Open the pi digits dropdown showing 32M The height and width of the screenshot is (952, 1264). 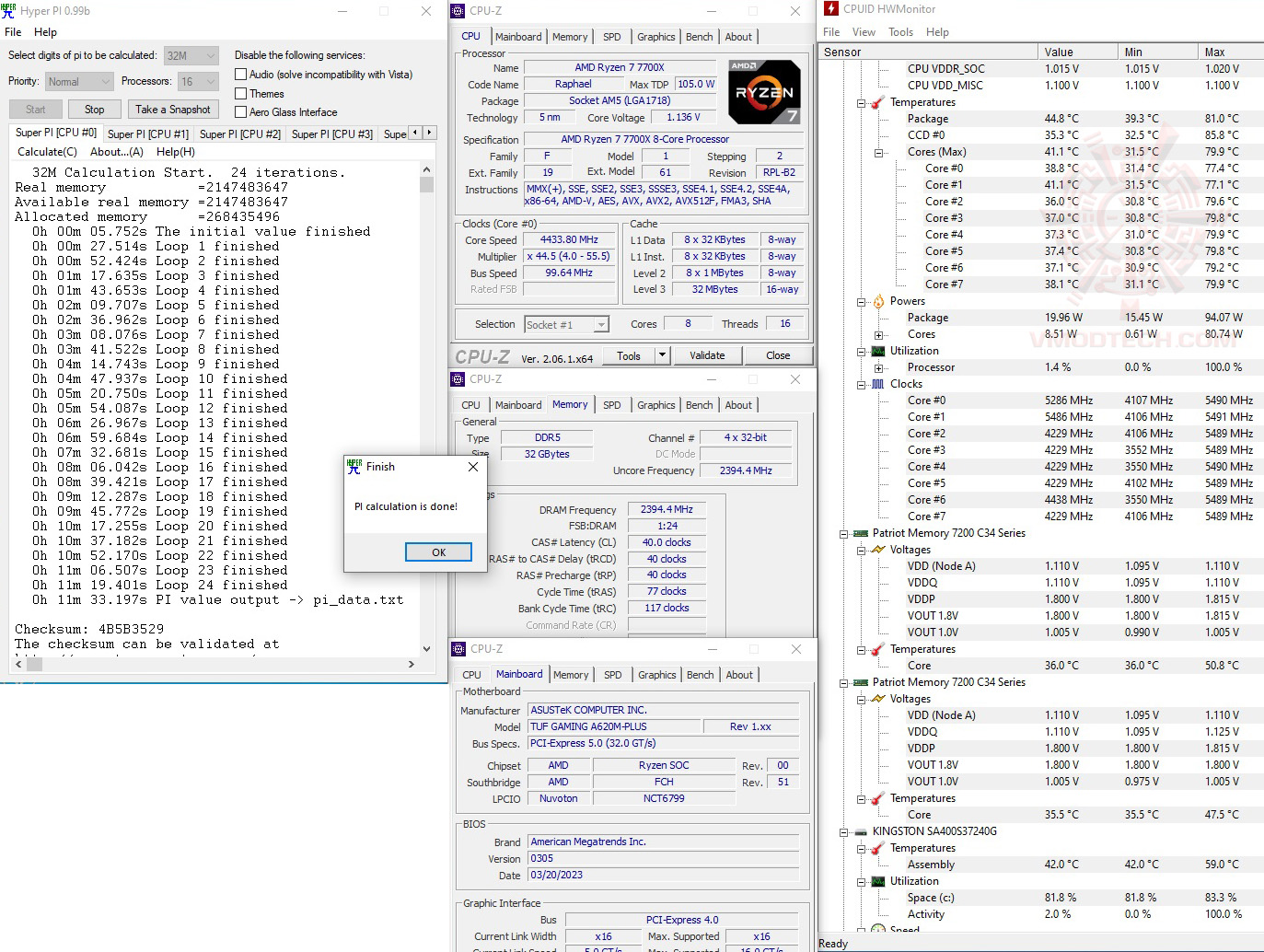[191, 56]
